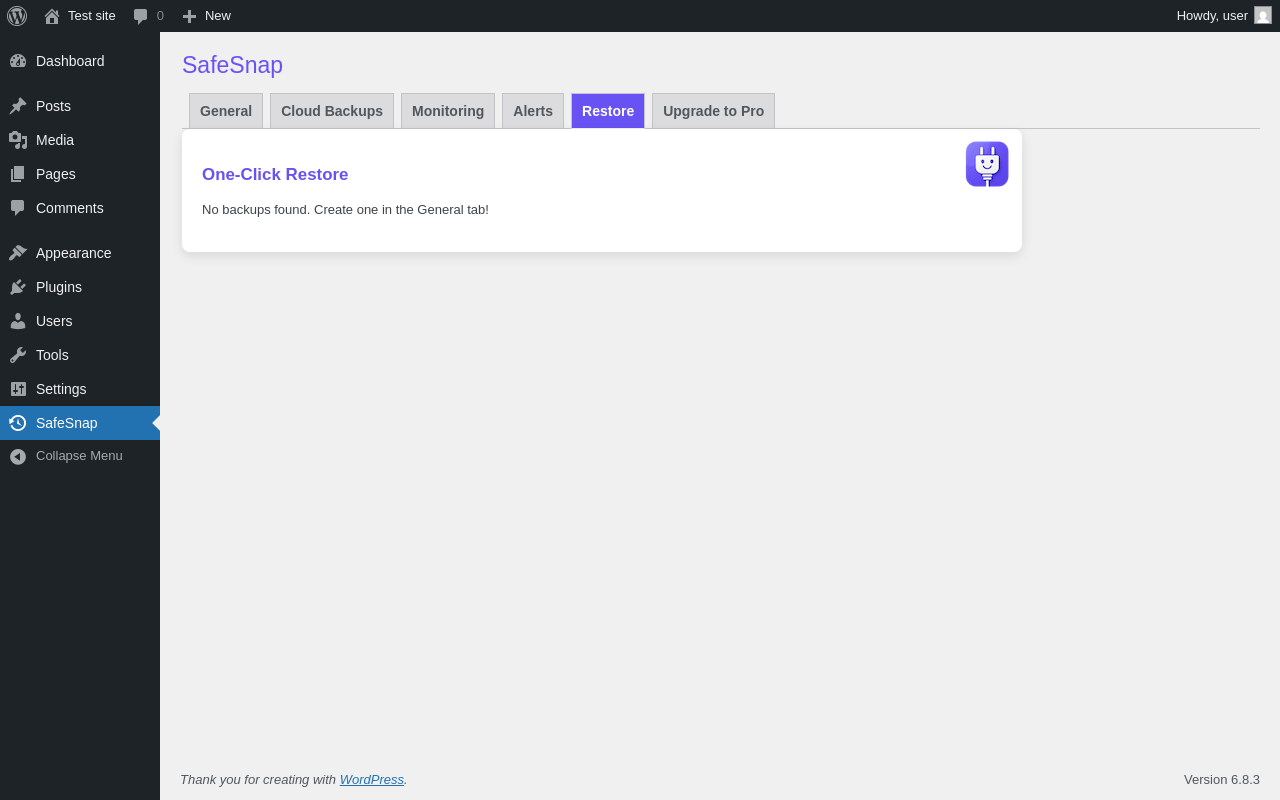1280x800 pixels.
Task: Open the Appearance menu item
Action: pos(80,253)
